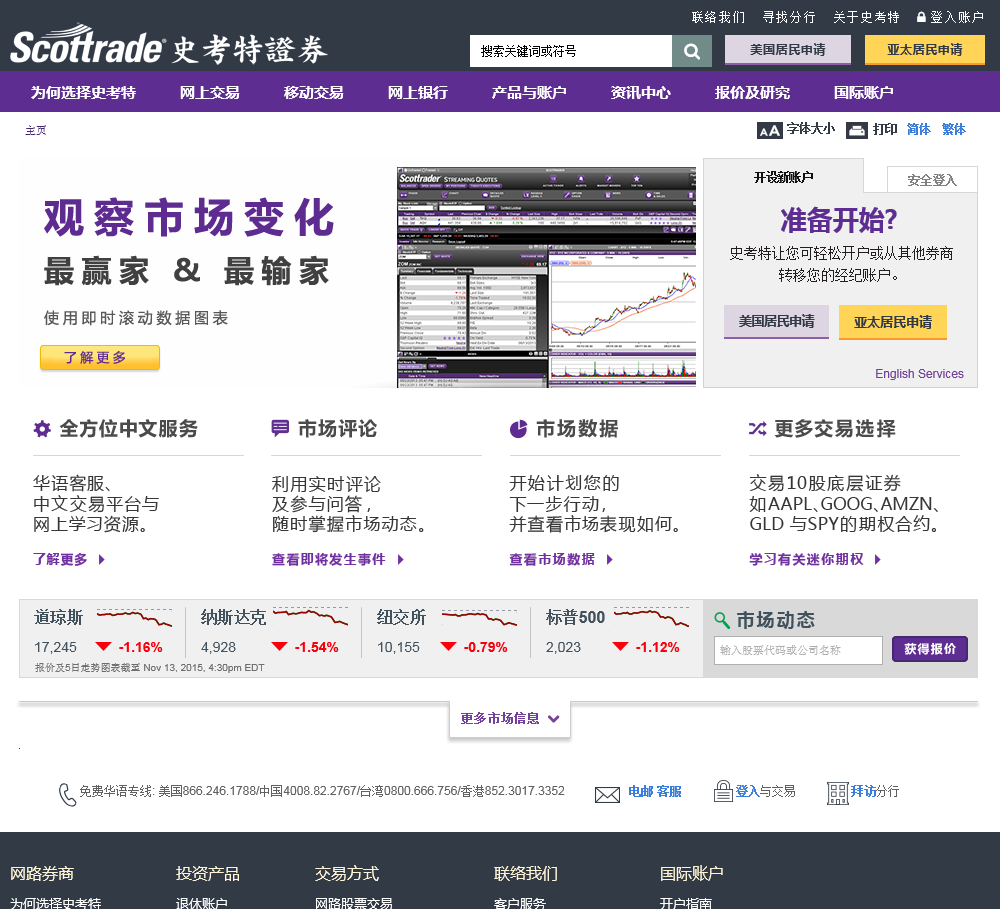Open the 国际账户 menu

point(864,92)
